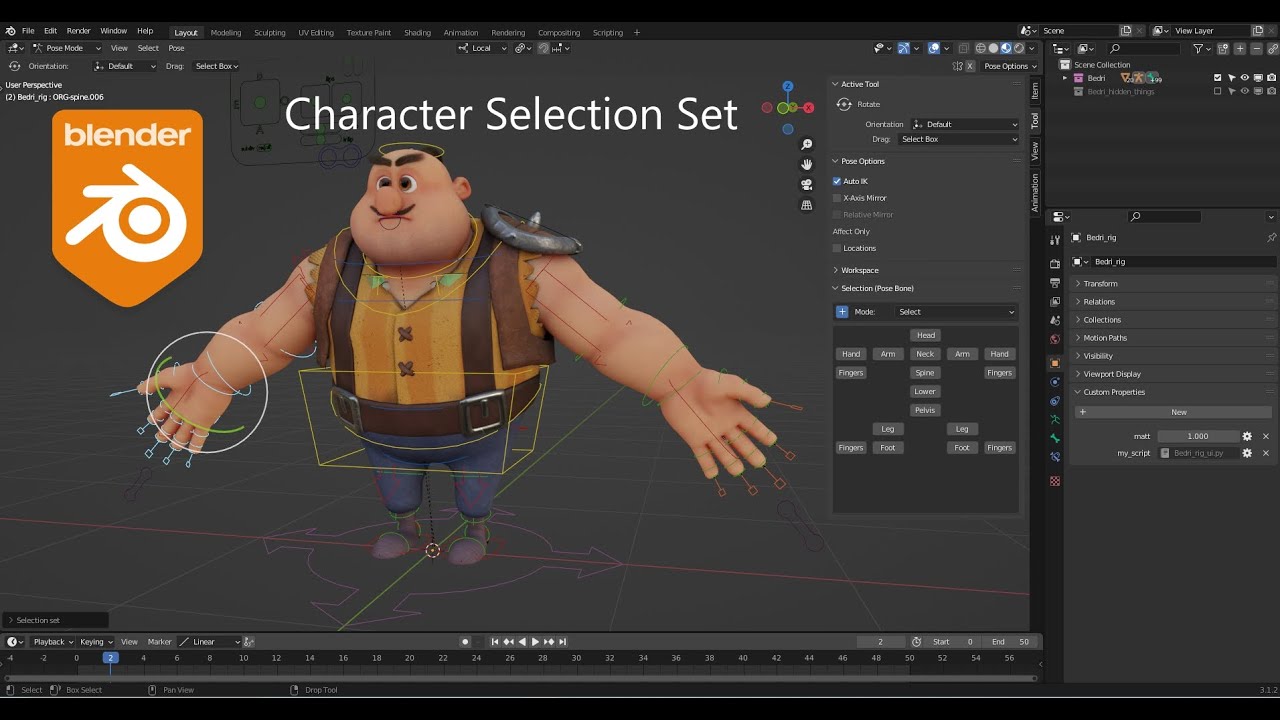1280x720 pixels.
Task: Open the Bone properties tab icon
Action: point(1054,438)
